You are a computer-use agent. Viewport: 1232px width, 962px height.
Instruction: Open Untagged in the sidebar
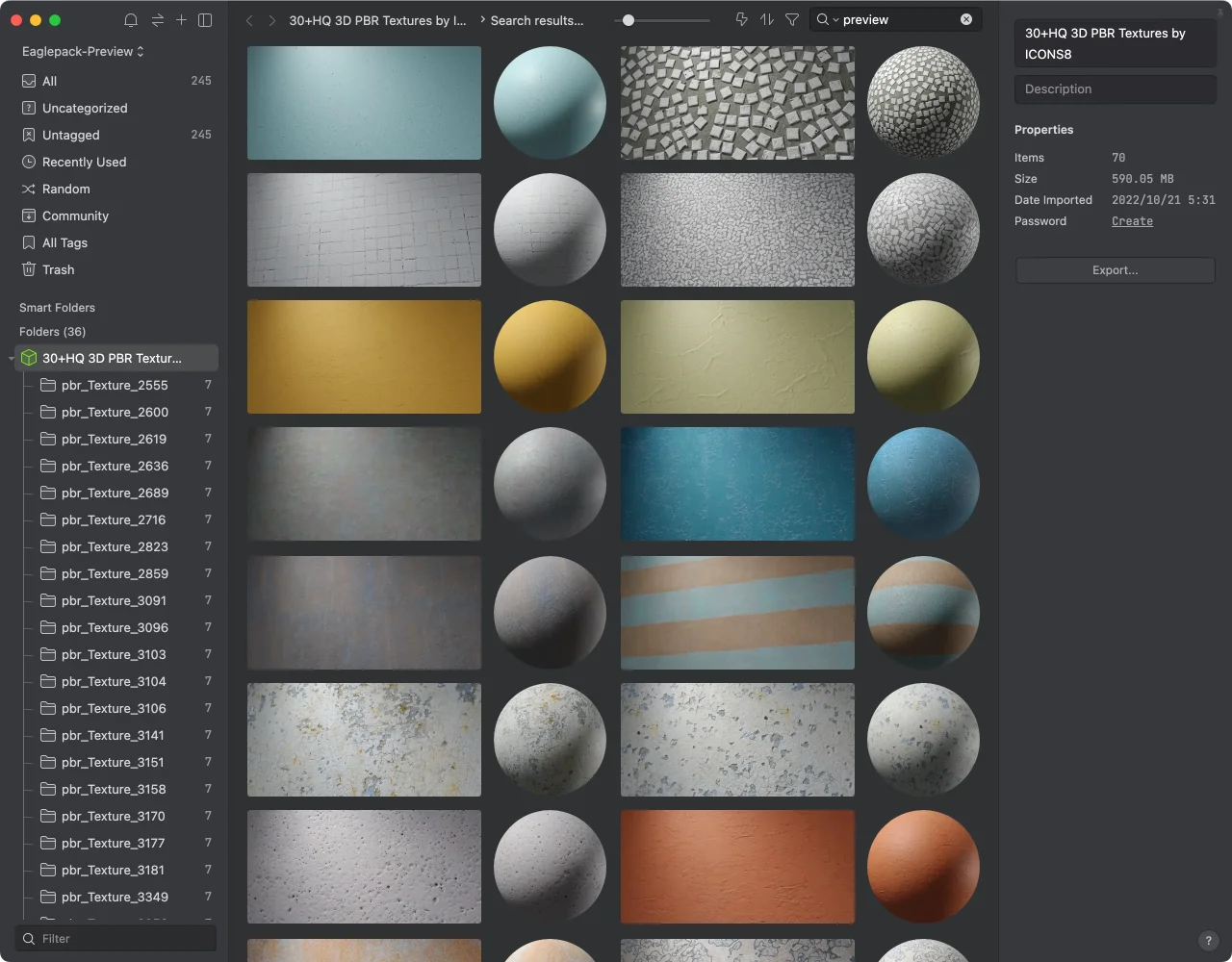pos(116,135)
